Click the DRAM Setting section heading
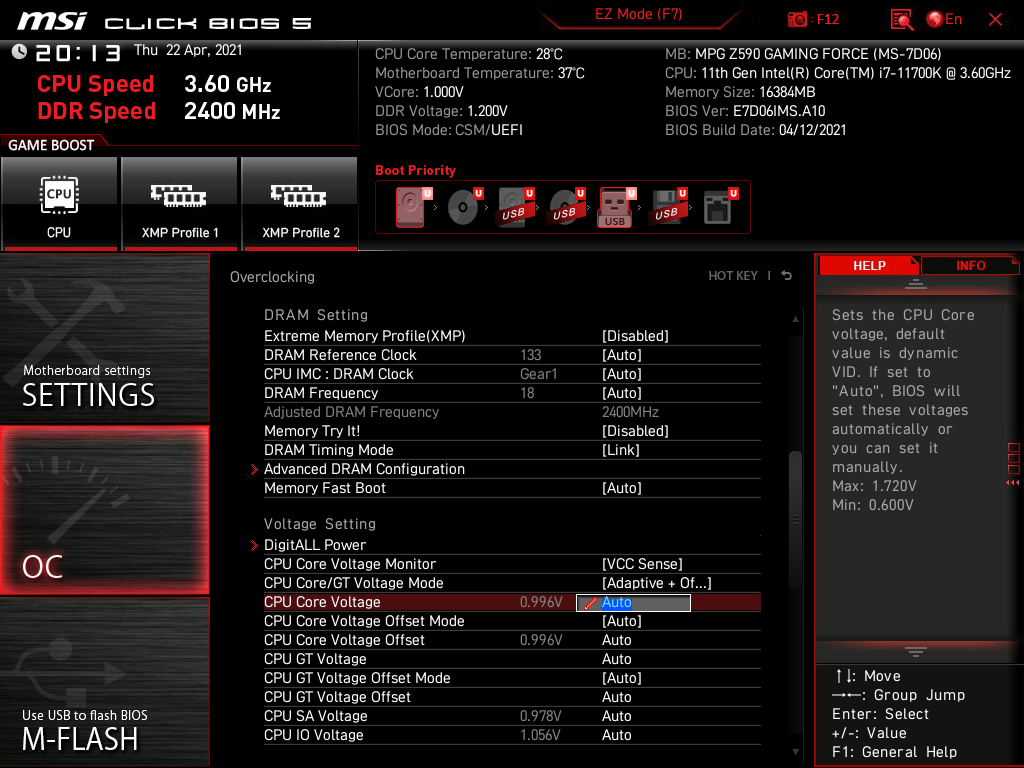1024x768 pixels. click(x=316, y=315)
